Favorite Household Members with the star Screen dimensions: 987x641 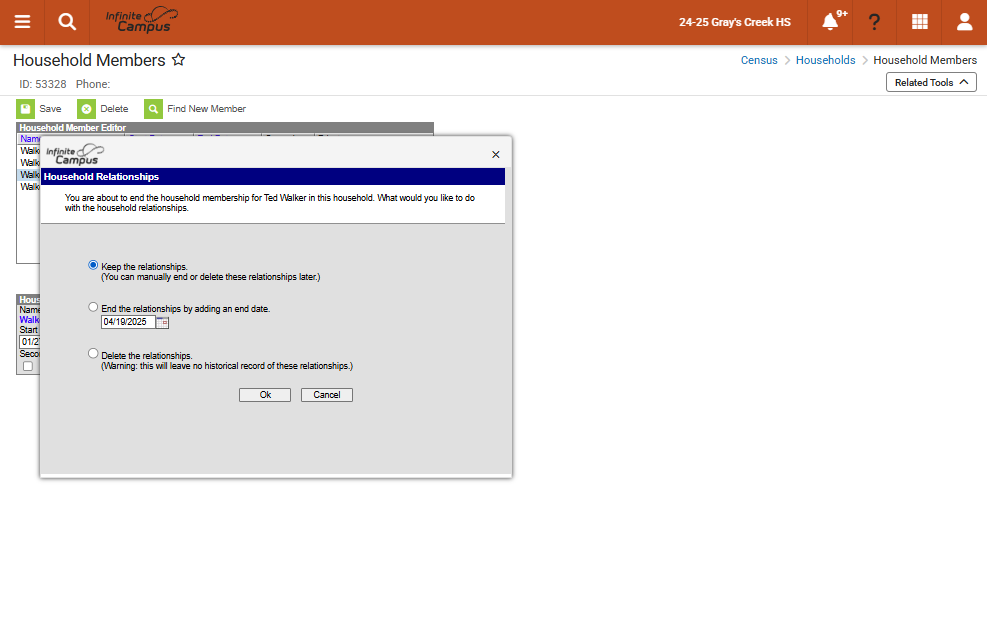tap(179, 60)
